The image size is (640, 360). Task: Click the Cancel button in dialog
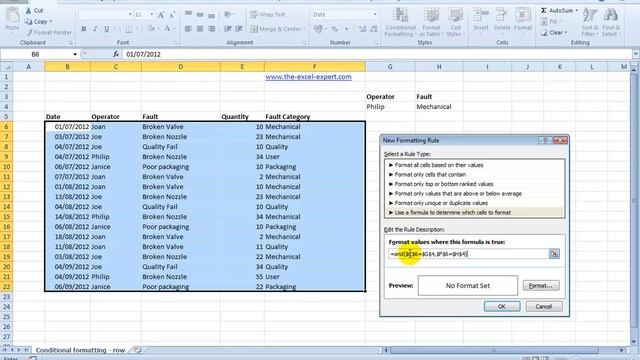point(544,307)
